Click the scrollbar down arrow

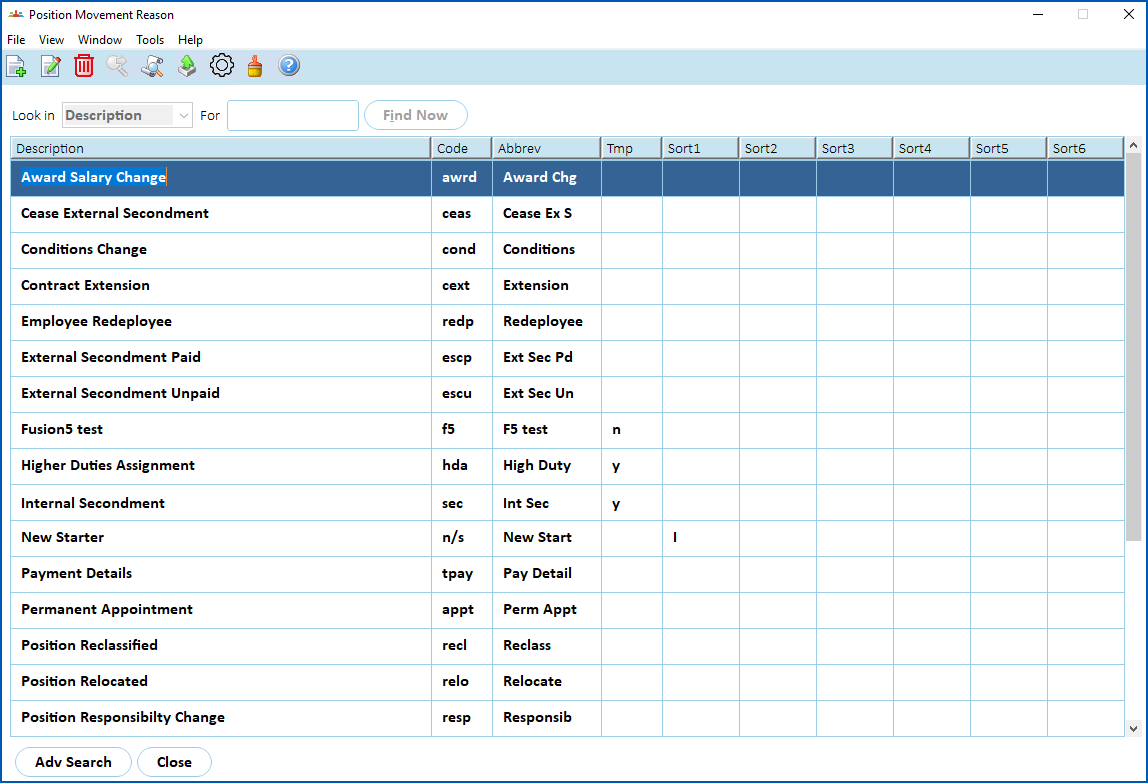tap(1133, 728)
